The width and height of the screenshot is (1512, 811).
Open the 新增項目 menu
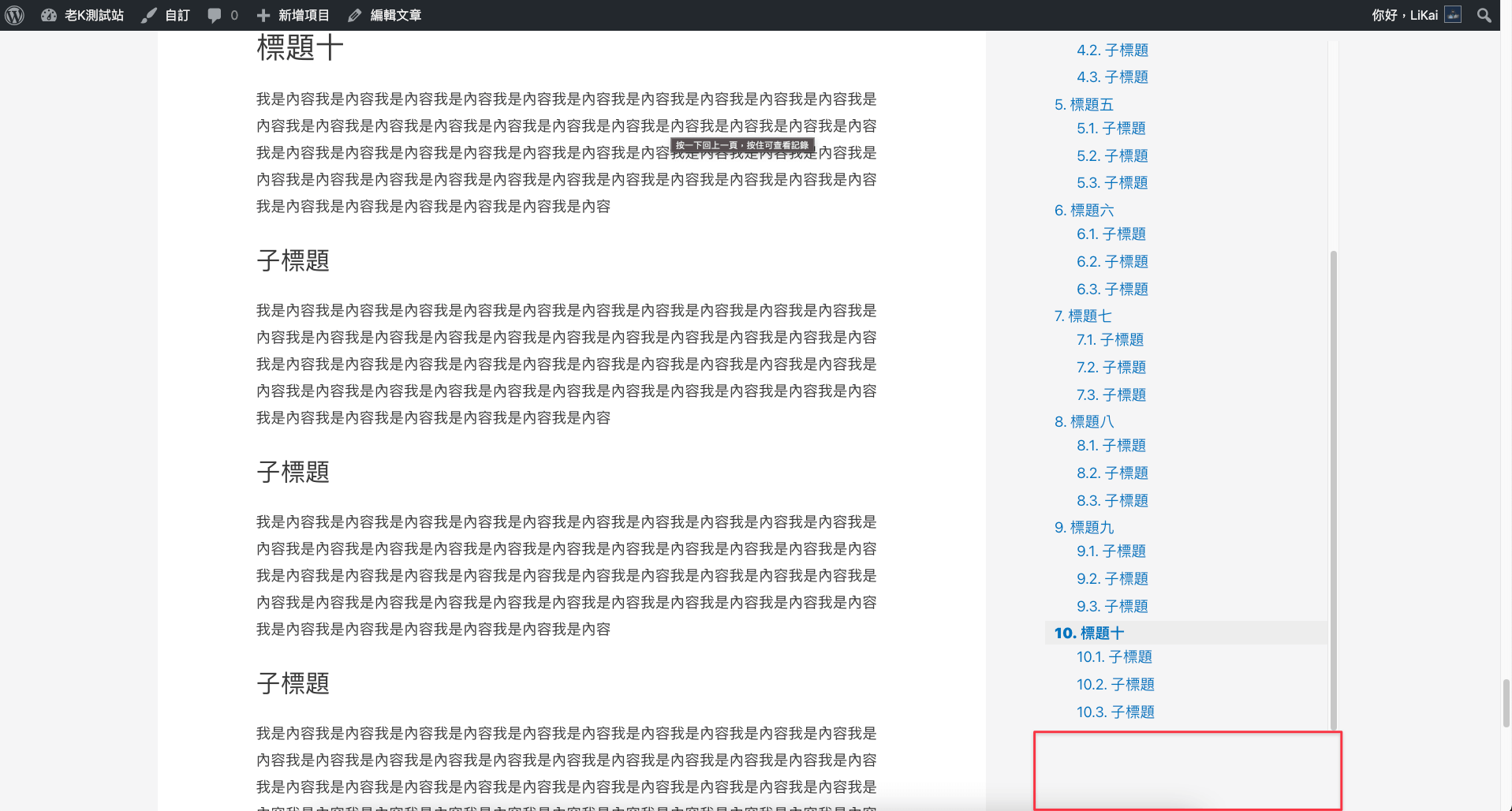(304, 15)
